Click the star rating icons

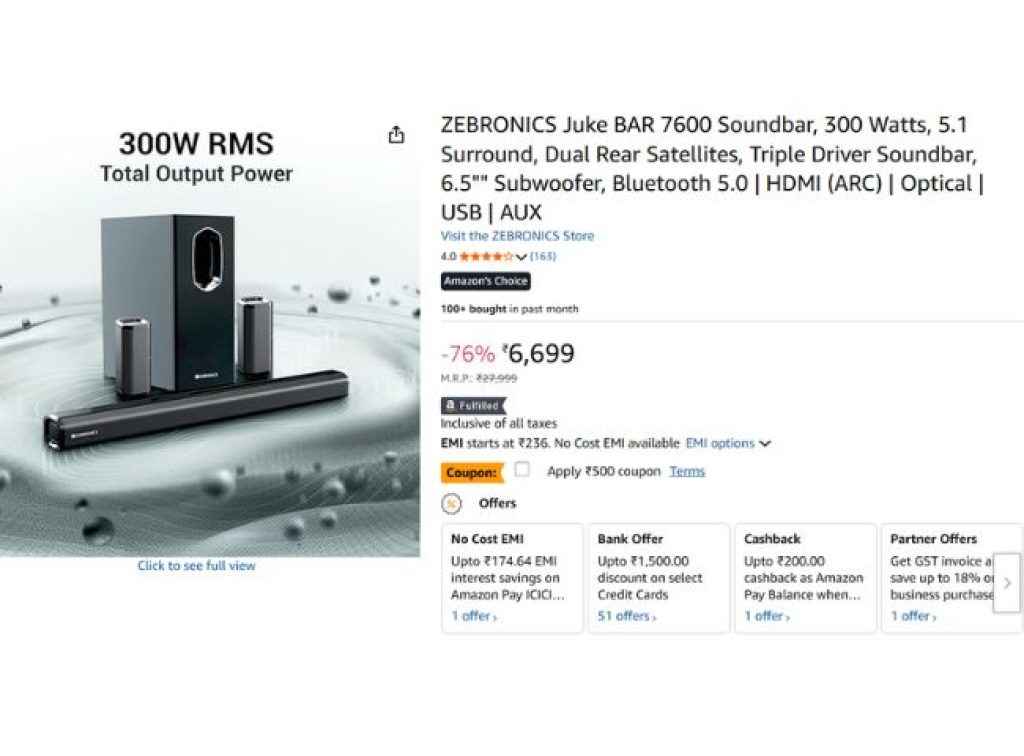(x=485, y=257)
